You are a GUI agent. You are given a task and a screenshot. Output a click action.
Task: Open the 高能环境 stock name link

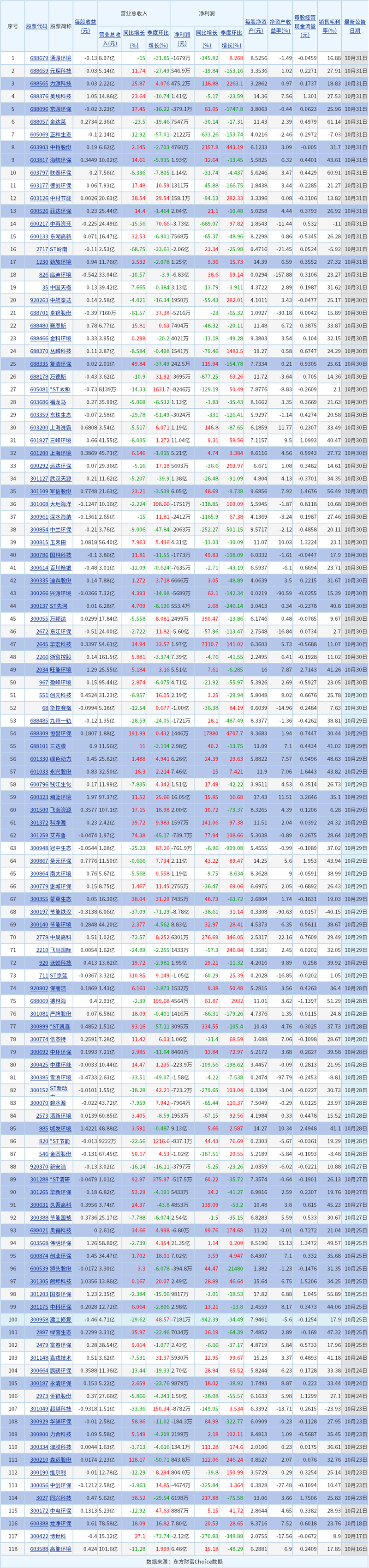point(61,1549)
